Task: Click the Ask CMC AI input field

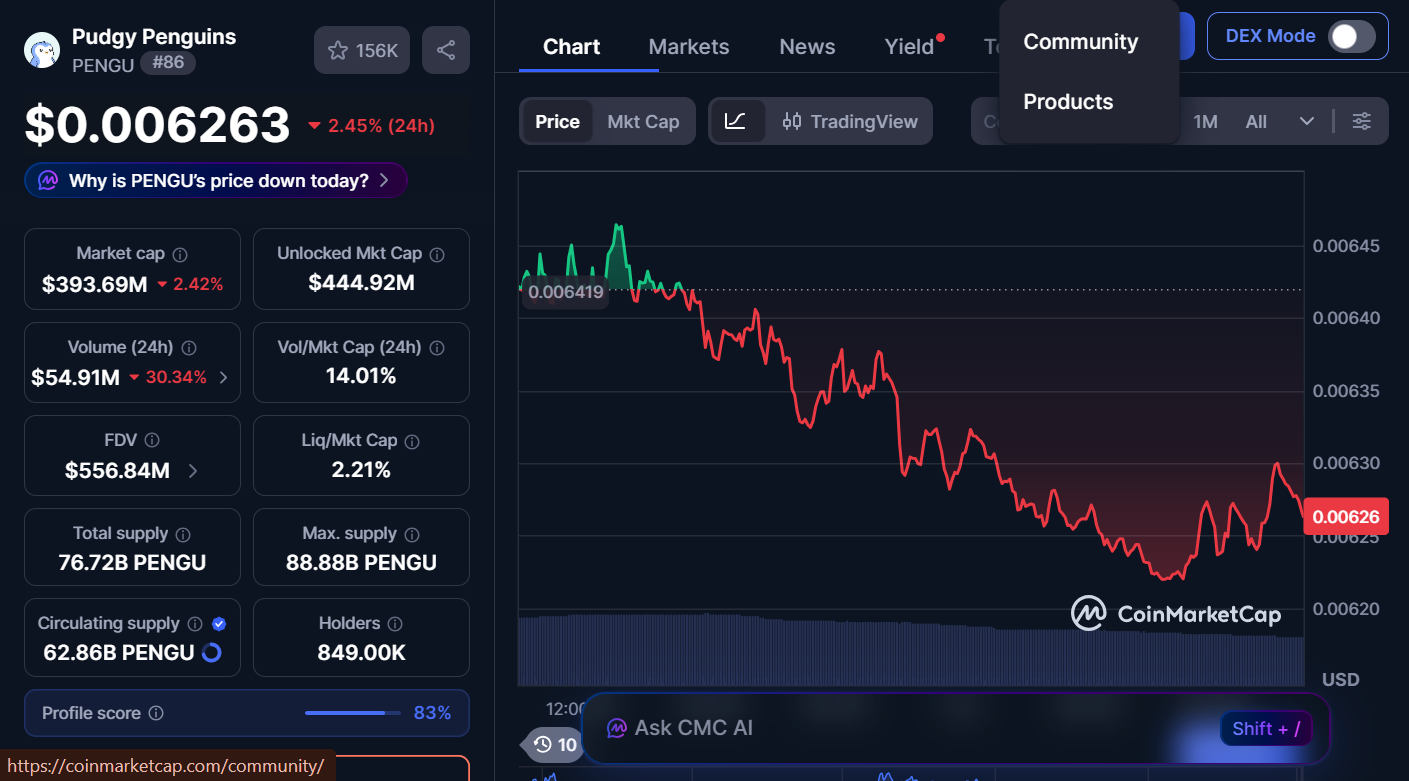Action: 900,728
